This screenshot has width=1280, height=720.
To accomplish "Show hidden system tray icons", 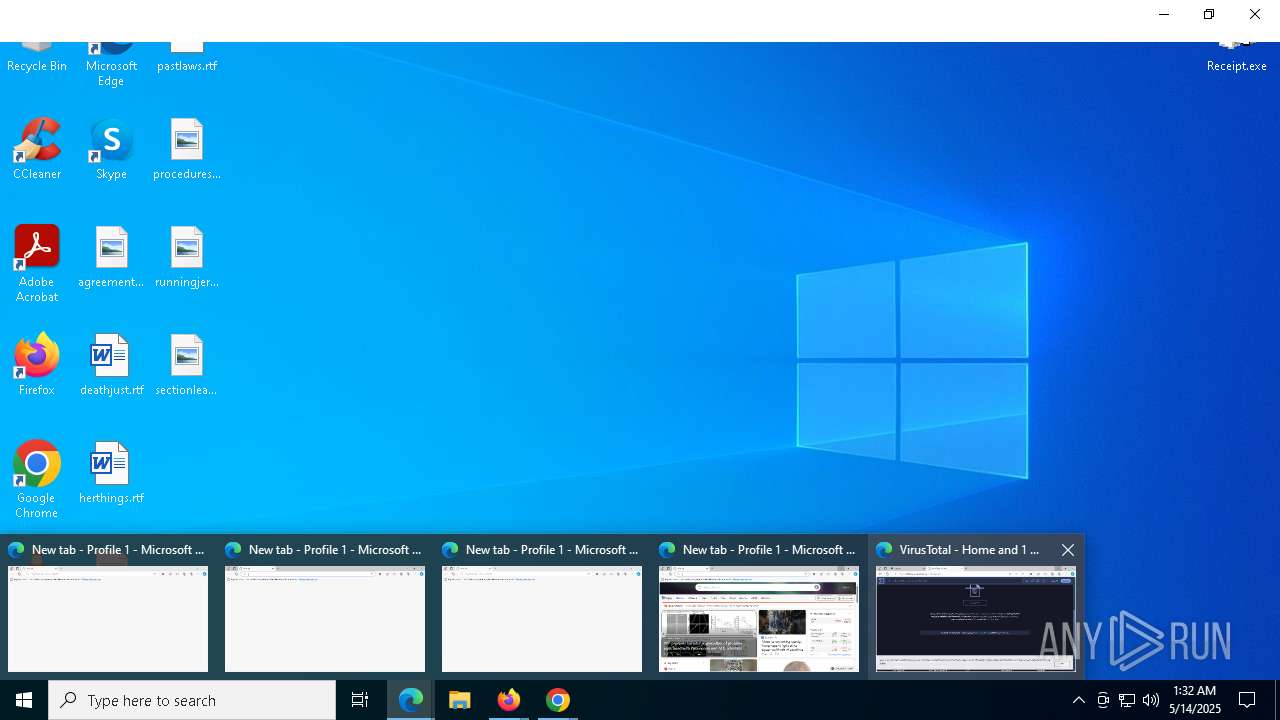I will pyautogui.click(x=1078, y=700).
